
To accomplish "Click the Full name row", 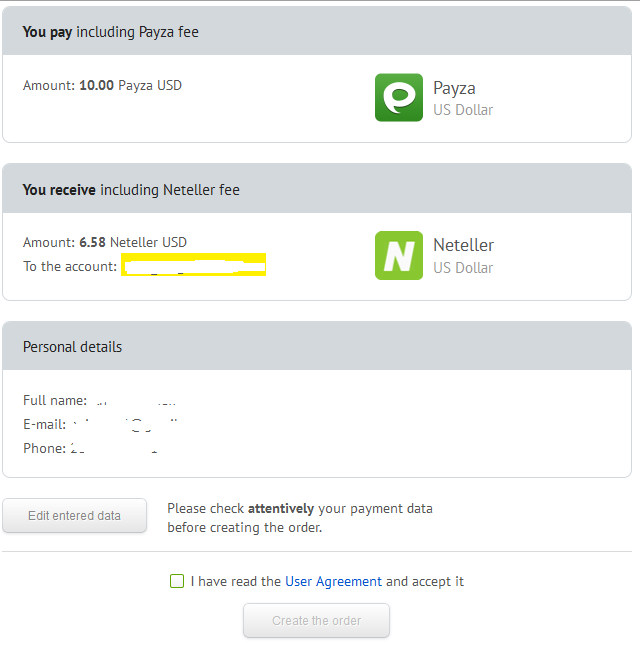I will pyautogui.click(x=100, y=400).
